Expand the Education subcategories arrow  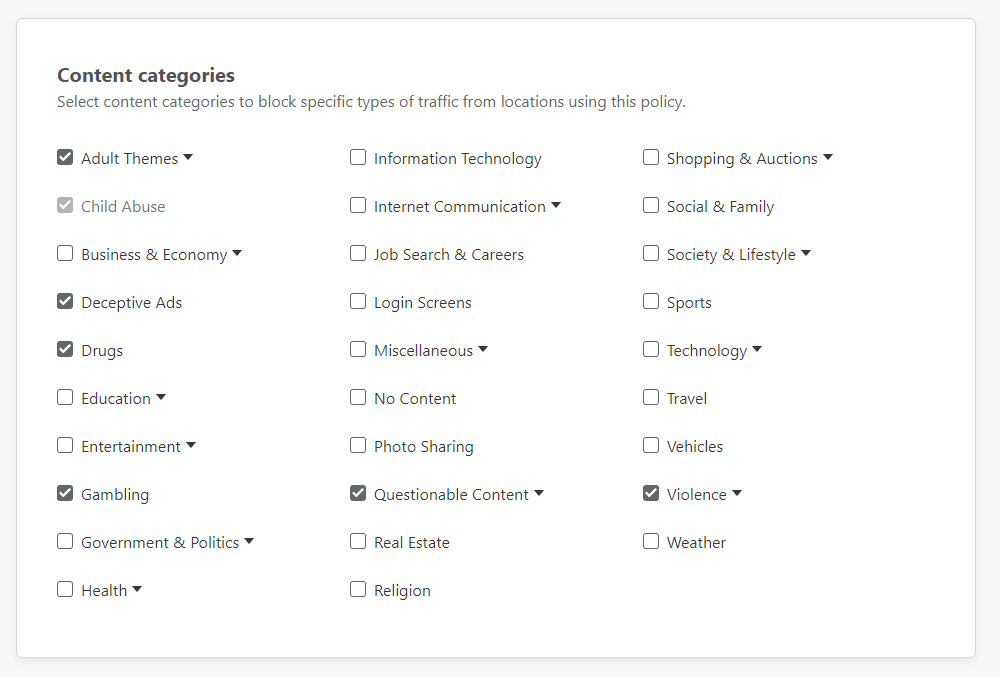click(x=161, y=397)
